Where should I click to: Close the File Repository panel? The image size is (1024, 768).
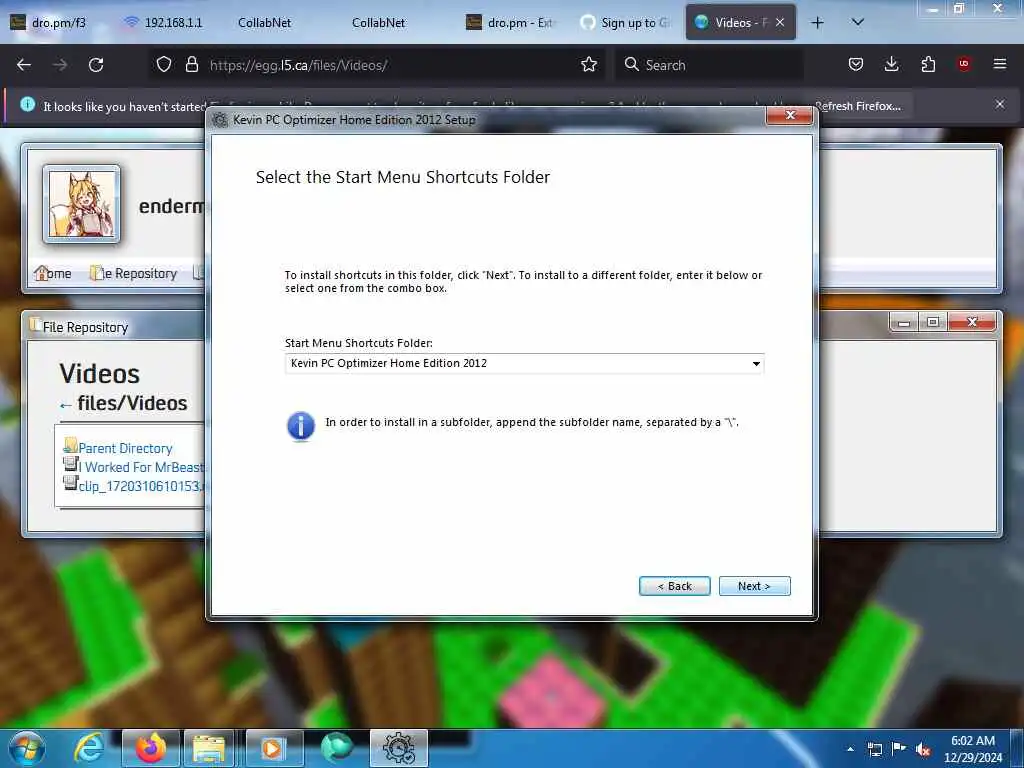[x=972, y=322]
